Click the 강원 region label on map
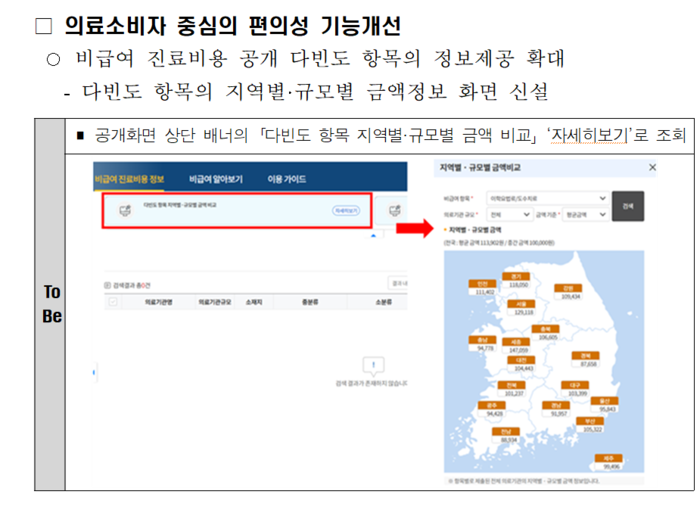This screenshot has width=700, height=507. (568, 288)
